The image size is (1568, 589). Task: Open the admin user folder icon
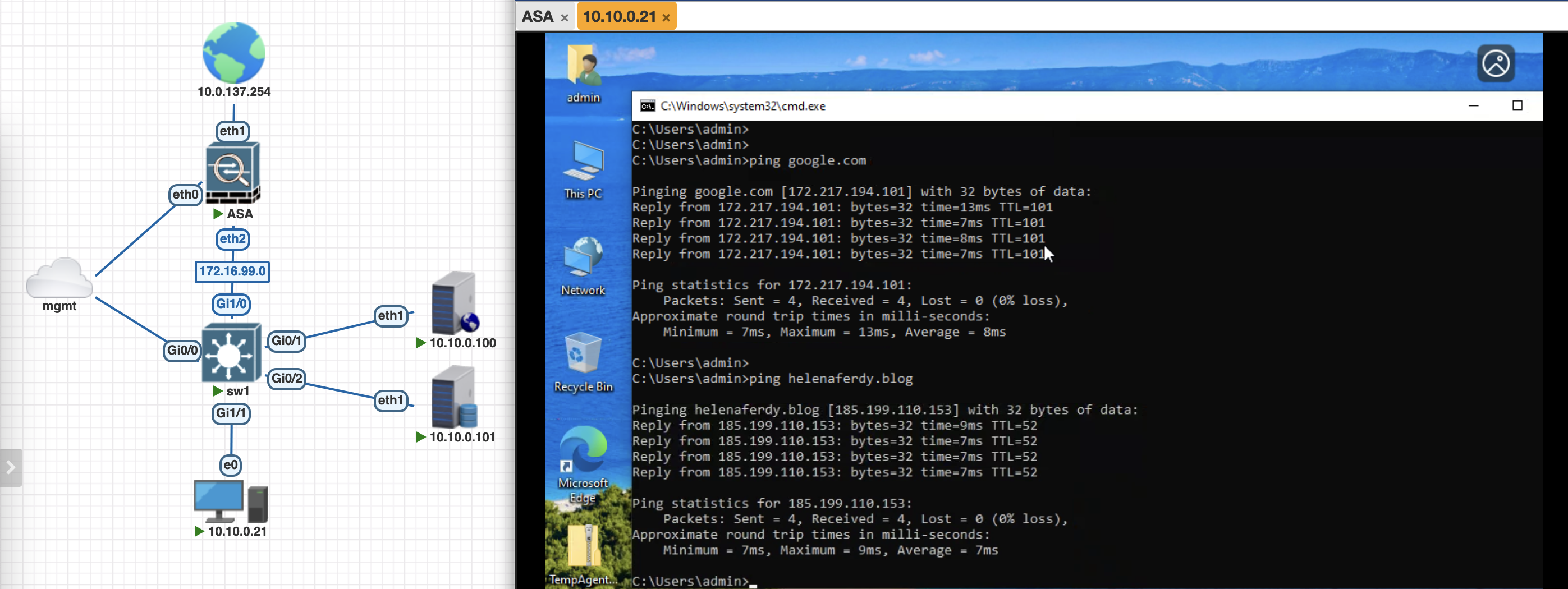point(583,65)
